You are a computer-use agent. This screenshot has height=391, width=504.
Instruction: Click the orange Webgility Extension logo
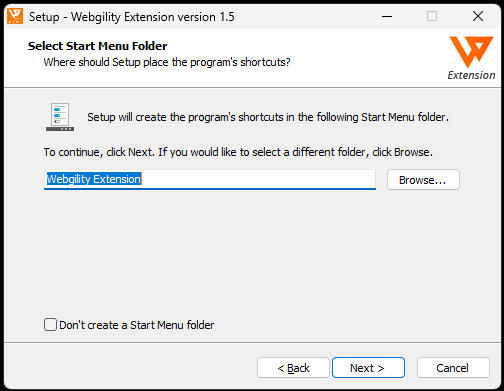tap(471, 58)
